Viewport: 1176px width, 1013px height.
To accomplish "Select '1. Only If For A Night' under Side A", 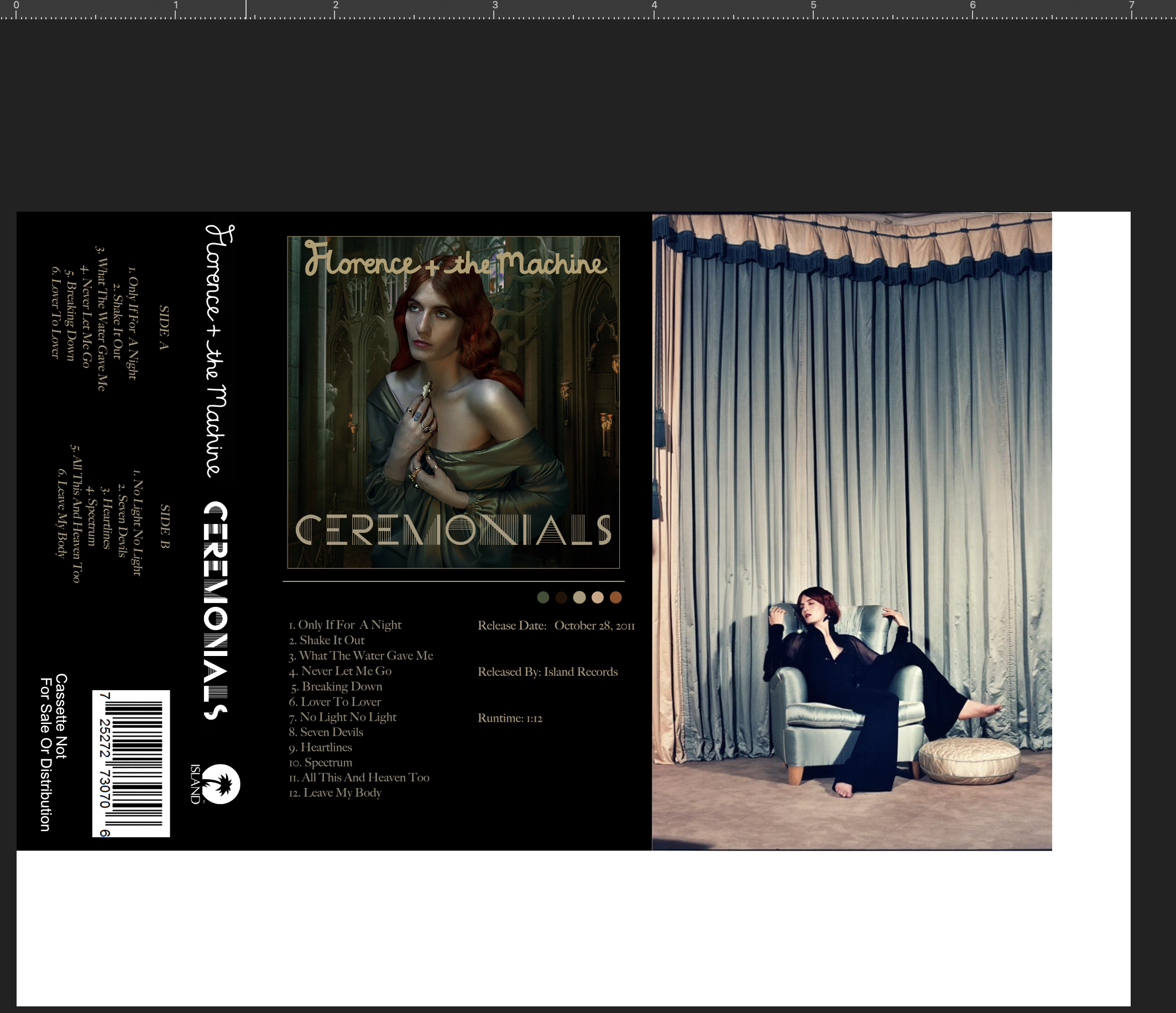I will pyautogui.click(x=132, y=323).
